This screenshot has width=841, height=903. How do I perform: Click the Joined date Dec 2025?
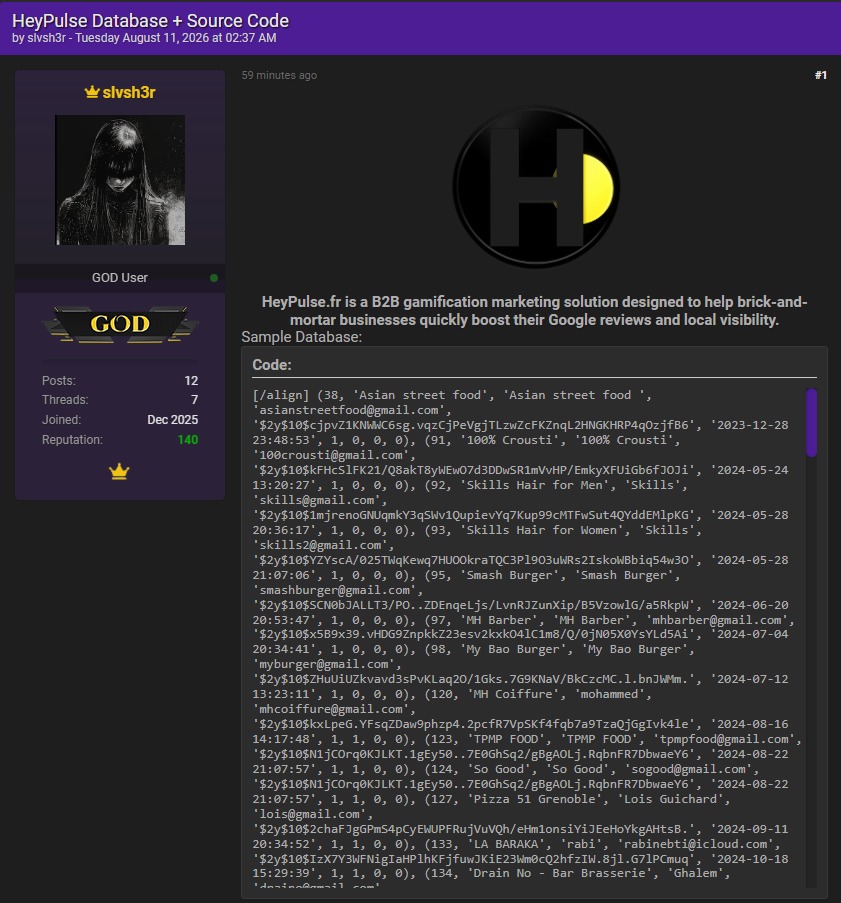173,420
